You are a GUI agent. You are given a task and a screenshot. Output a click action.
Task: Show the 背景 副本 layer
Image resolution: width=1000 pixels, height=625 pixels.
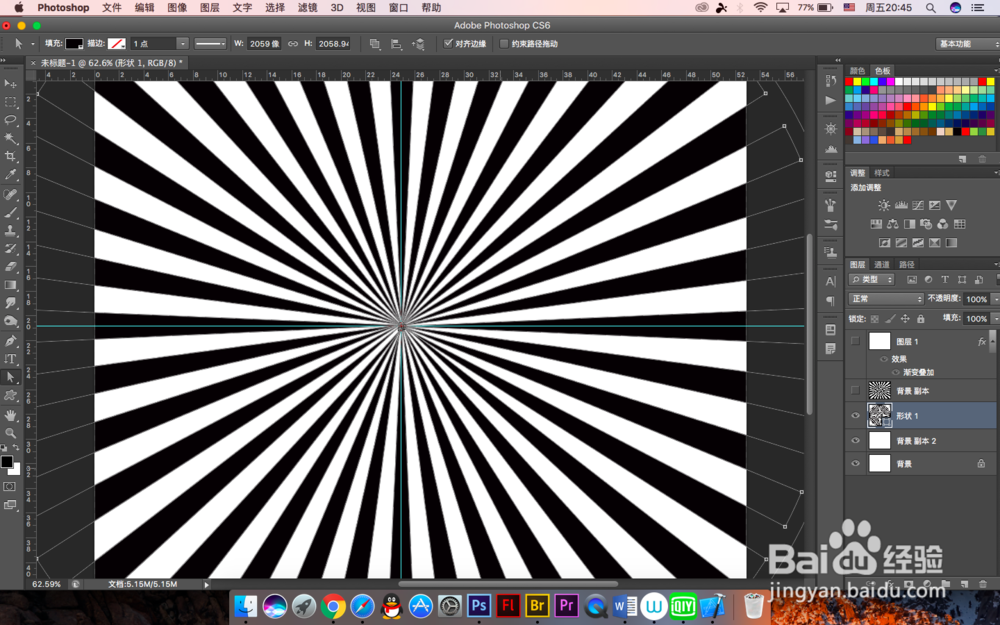(x=855, y=390)
